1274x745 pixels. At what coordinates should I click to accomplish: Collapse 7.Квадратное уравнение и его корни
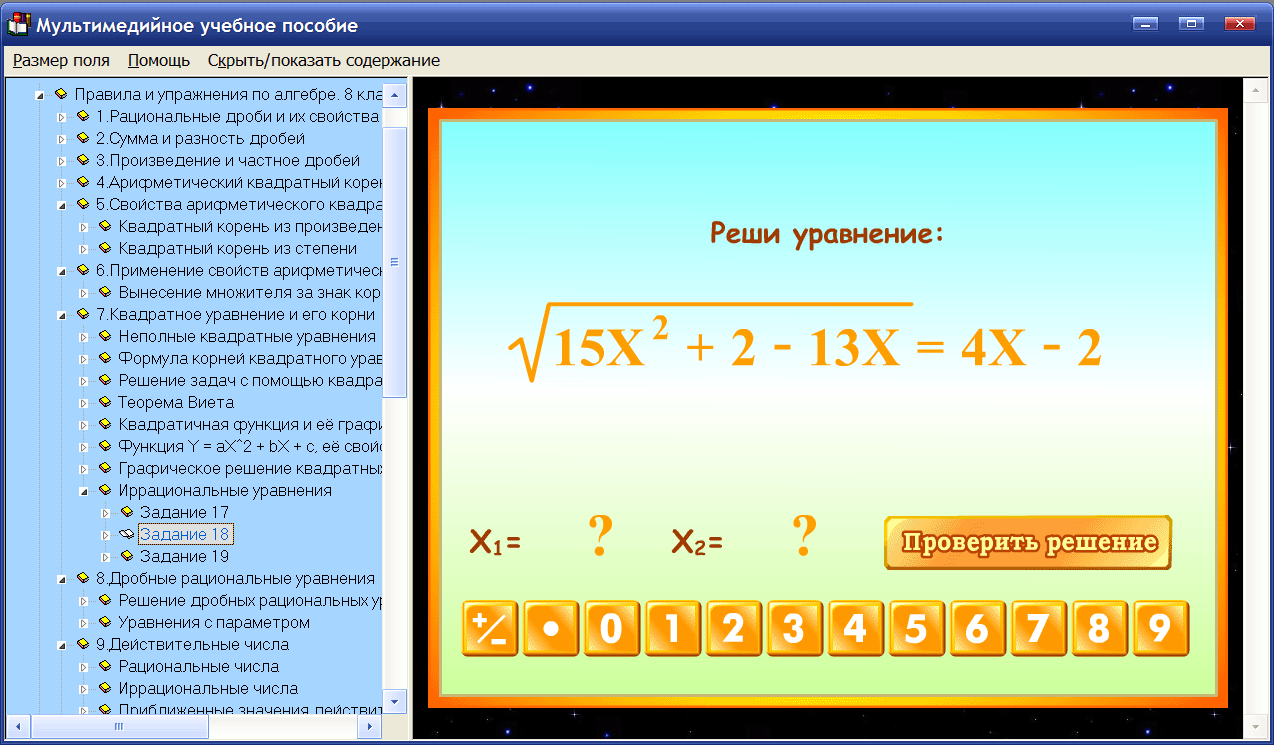(x=61, y=315)
